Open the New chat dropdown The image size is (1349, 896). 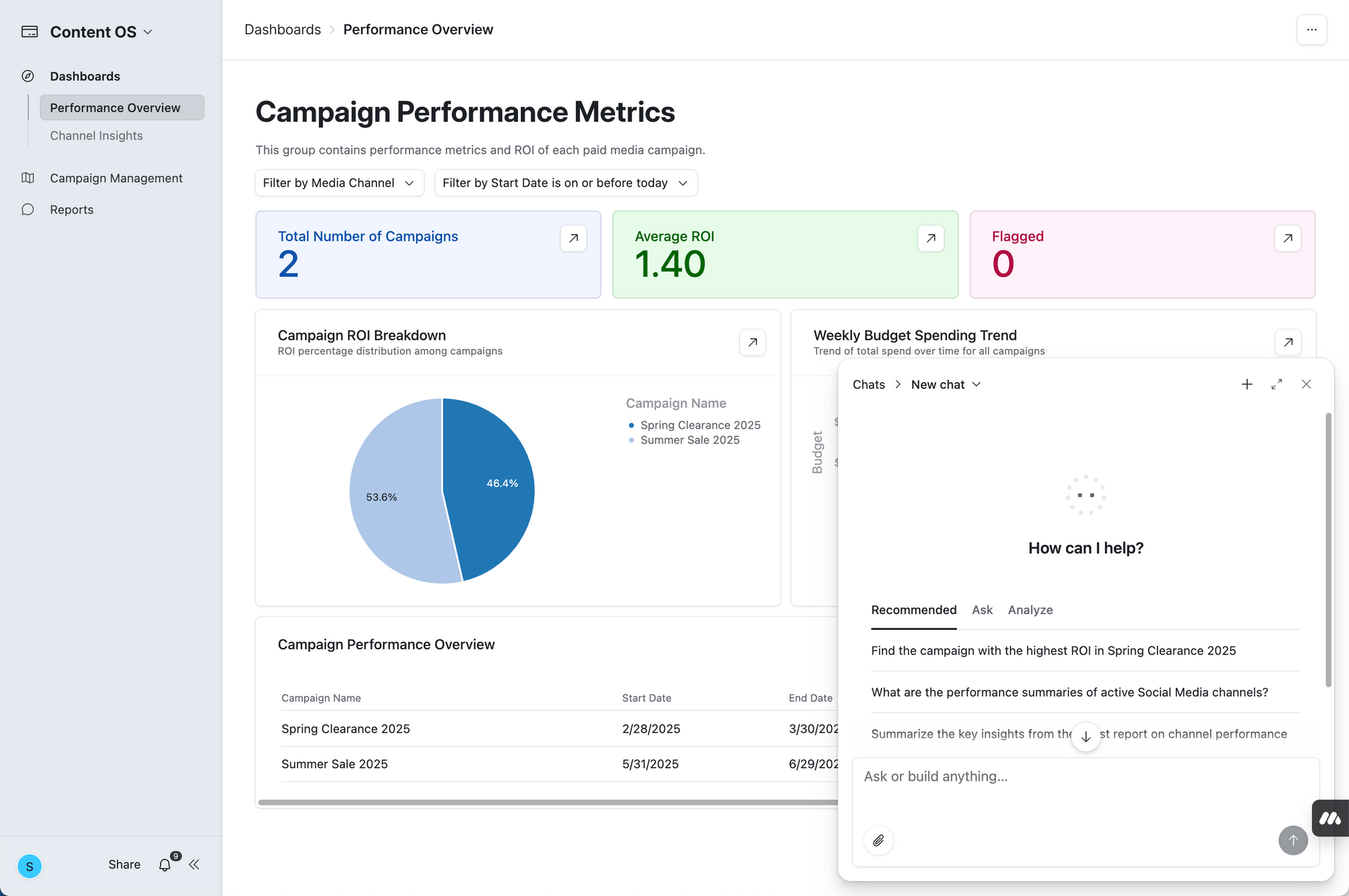[946, 384]
